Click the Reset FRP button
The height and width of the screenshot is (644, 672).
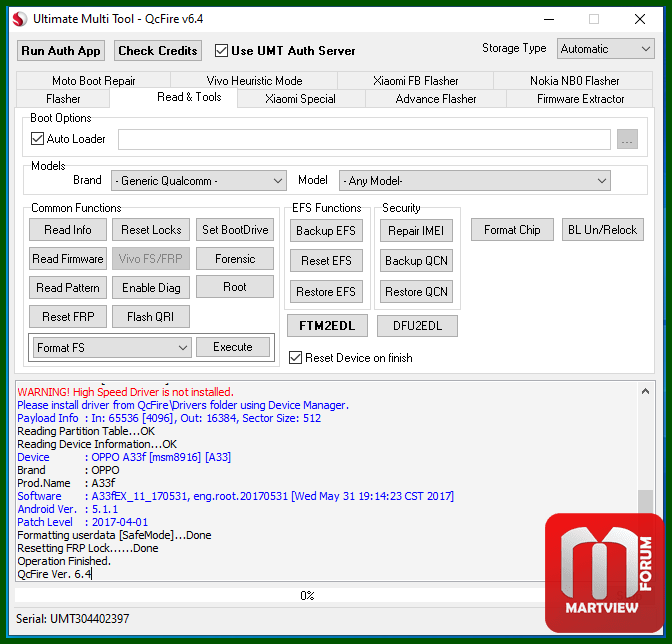tap(68, 317)
